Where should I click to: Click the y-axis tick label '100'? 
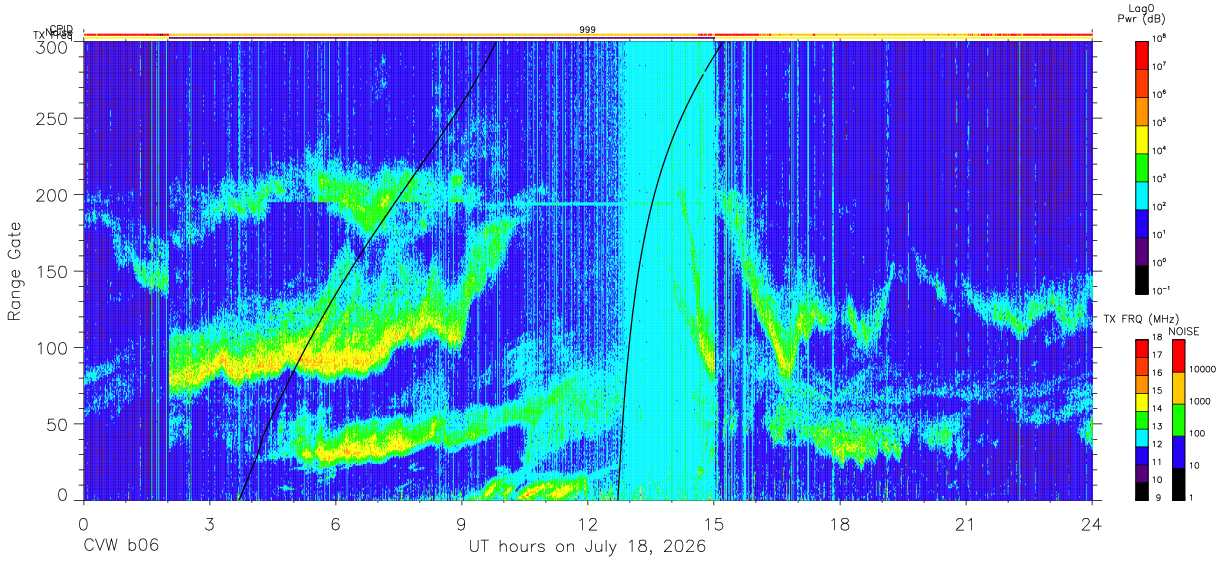[53, 347]
